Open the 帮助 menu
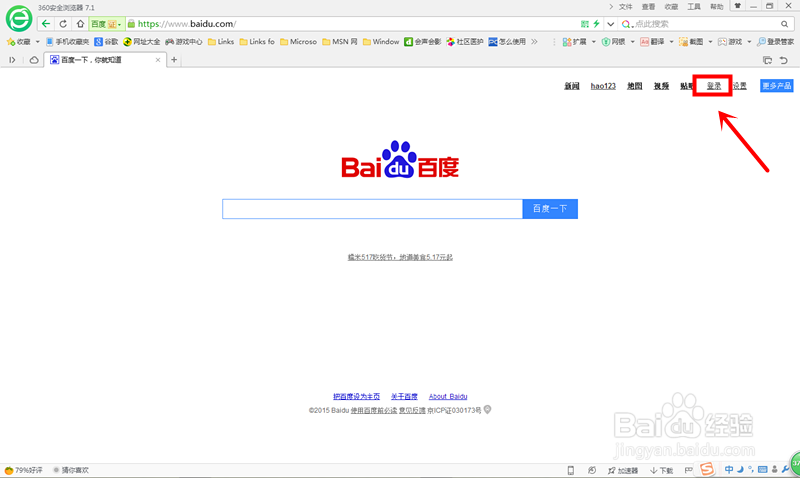800x478 pixels. 717,7
